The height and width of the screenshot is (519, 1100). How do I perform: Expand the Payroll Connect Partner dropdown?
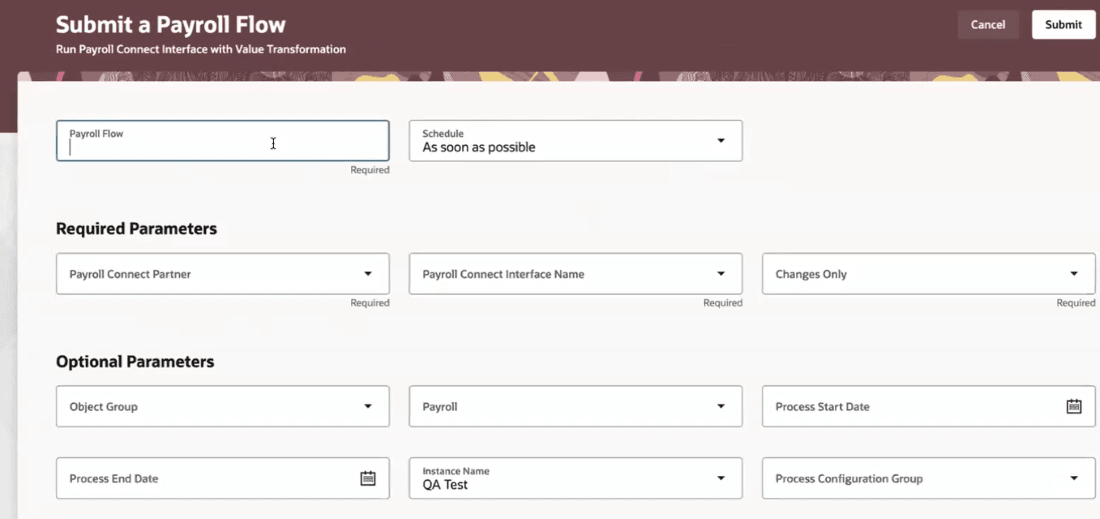(x=222, y=274)
